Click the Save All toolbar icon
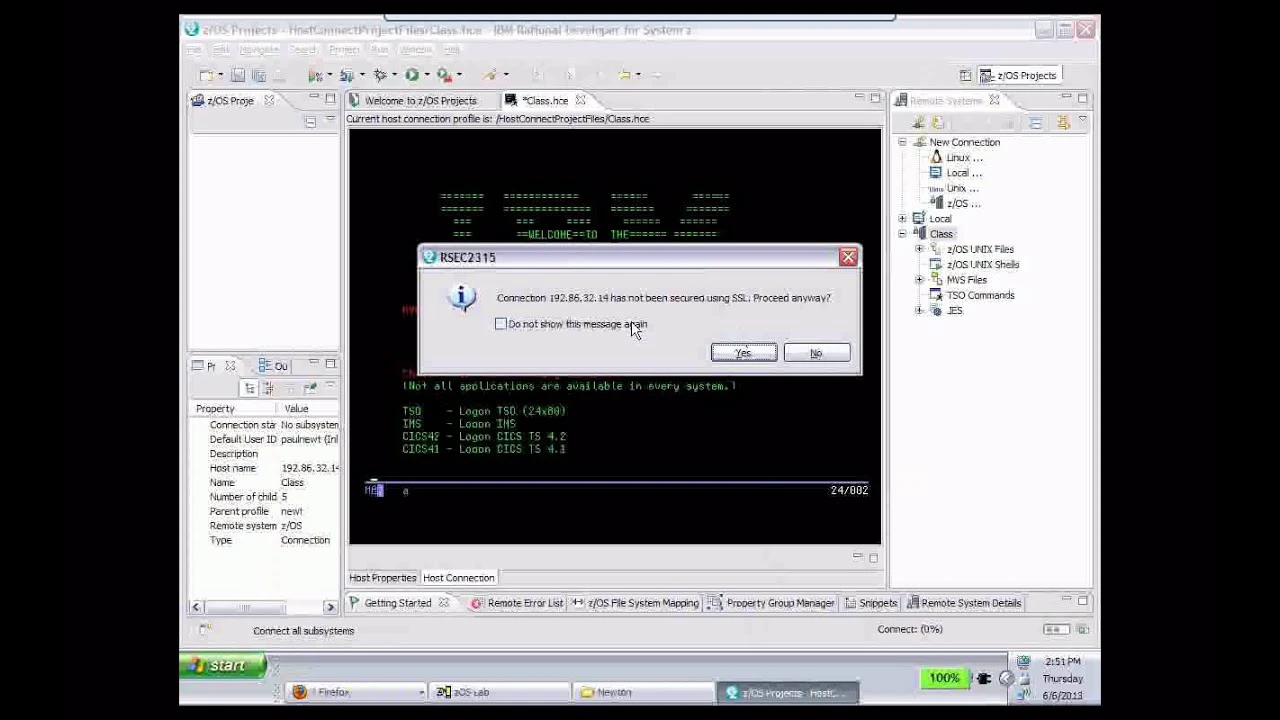This screenshot has height=720, width=1280. pyautogui.click(x=258, y=75)
